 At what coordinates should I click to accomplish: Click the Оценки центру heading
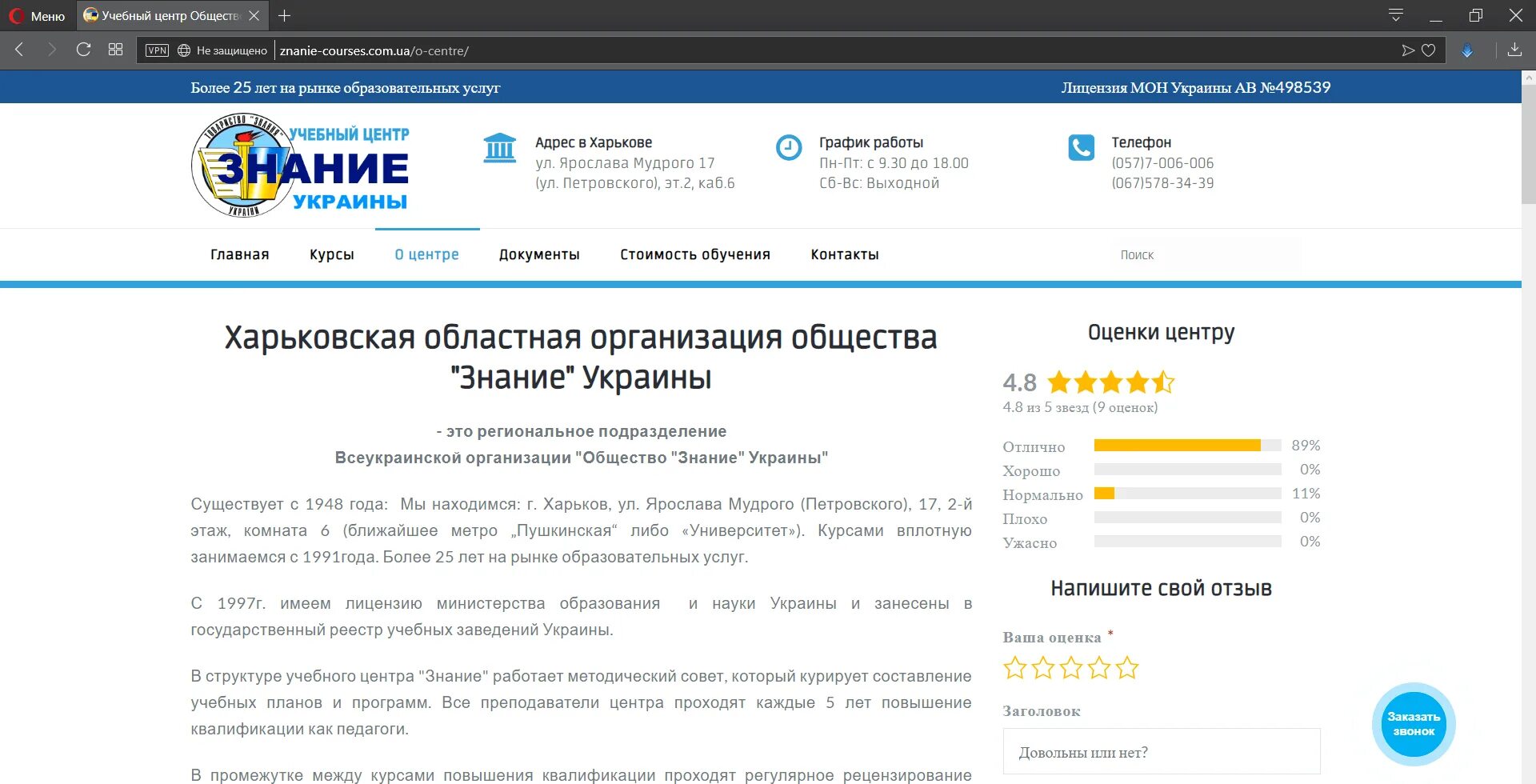click(x=1162, y=332)
